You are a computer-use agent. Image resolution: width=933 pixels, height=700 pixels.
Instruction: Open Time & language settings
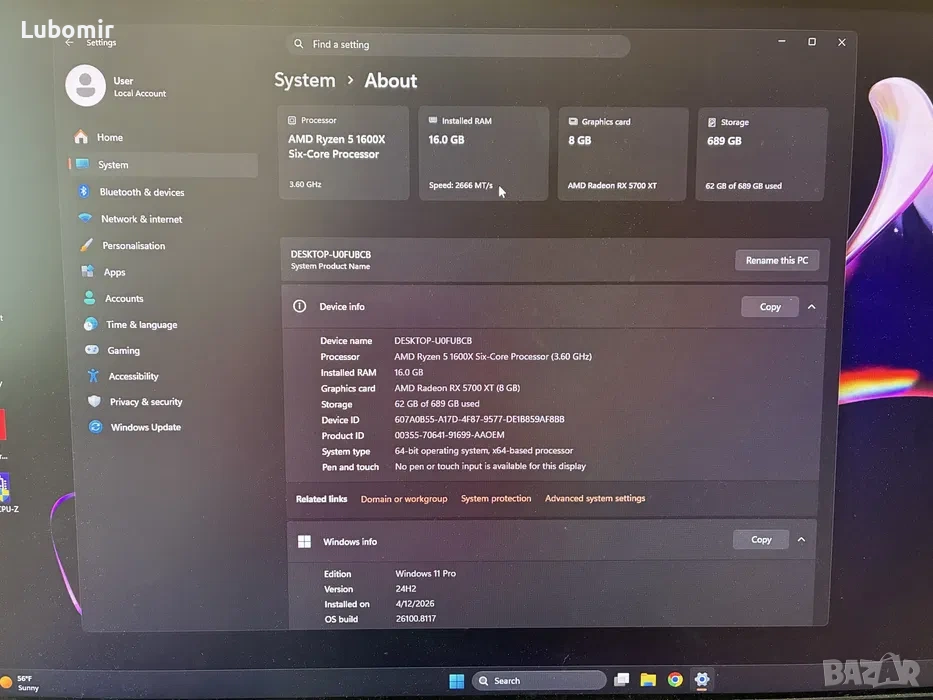coord(141,325)
